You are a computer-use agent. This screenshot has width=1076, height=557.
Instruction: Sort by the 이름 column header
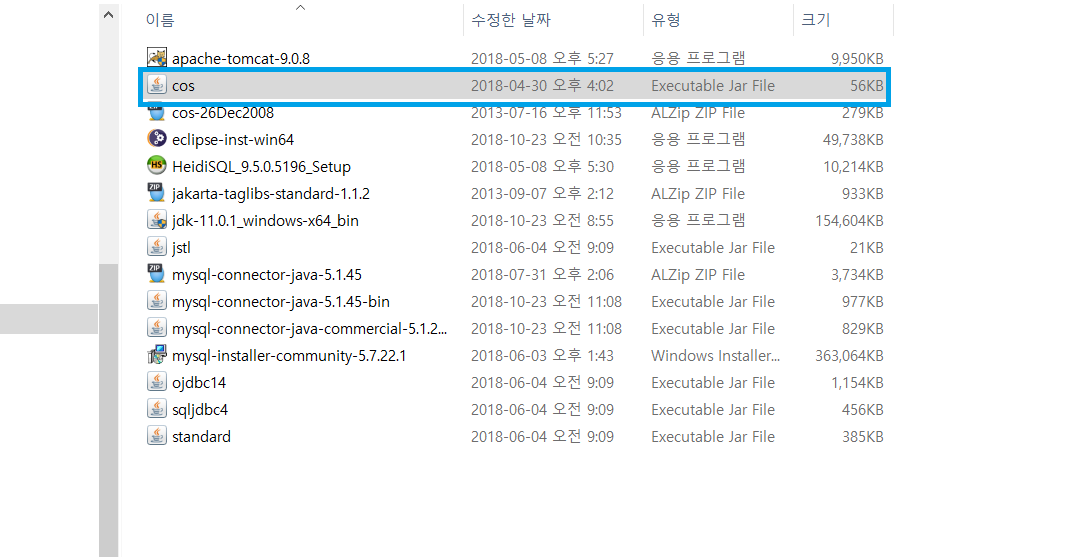click(159, 20)
